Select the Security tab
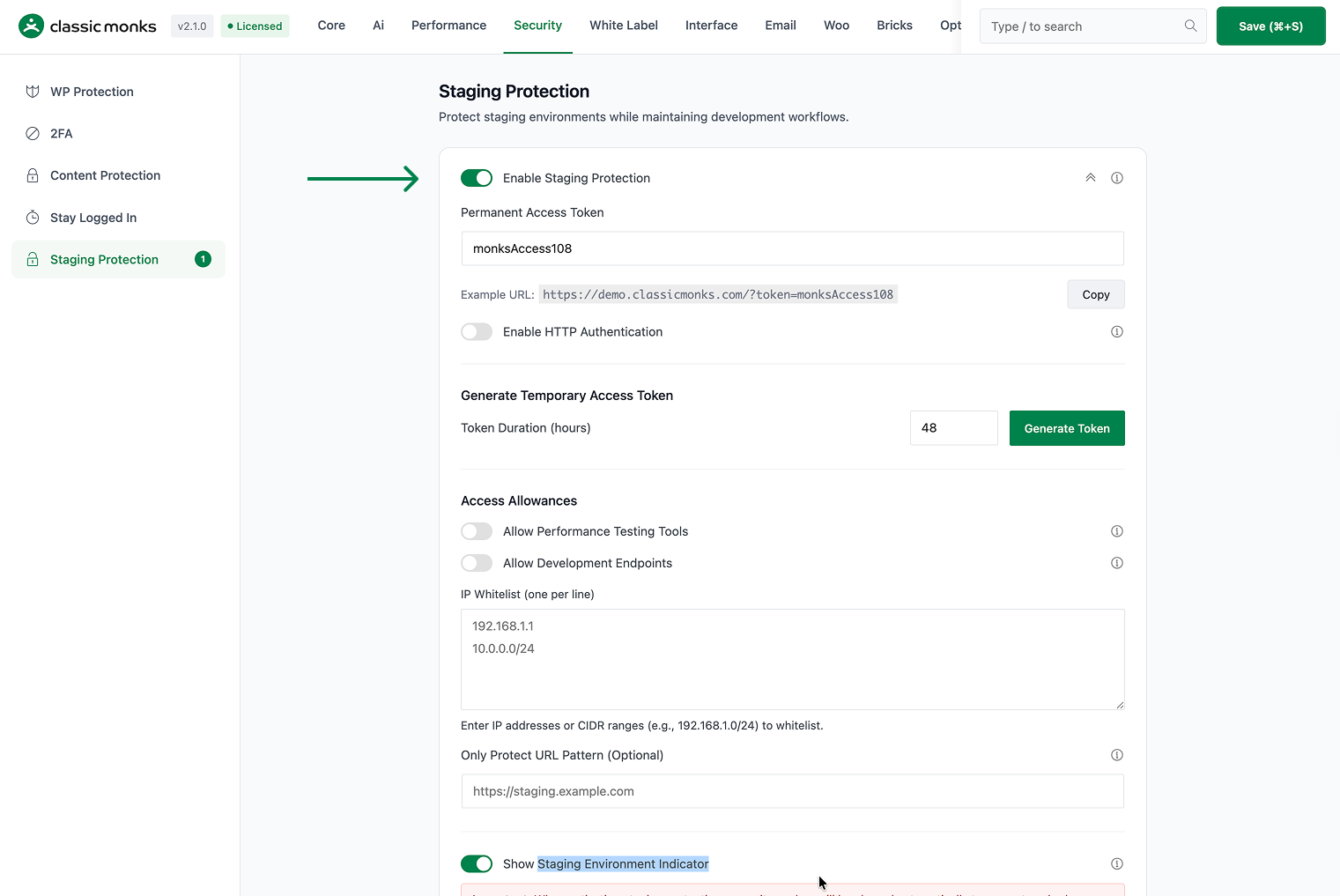This screenshot has height=896, width=1340. (x=537, y=26)
